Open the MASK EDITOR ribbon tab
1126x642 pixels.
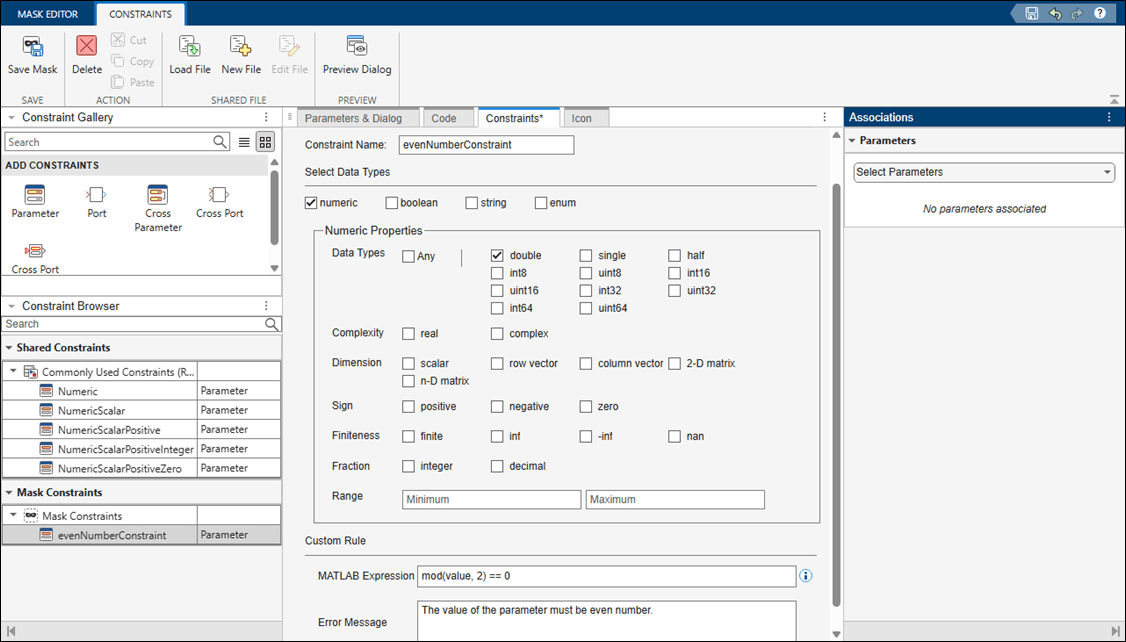47,14
